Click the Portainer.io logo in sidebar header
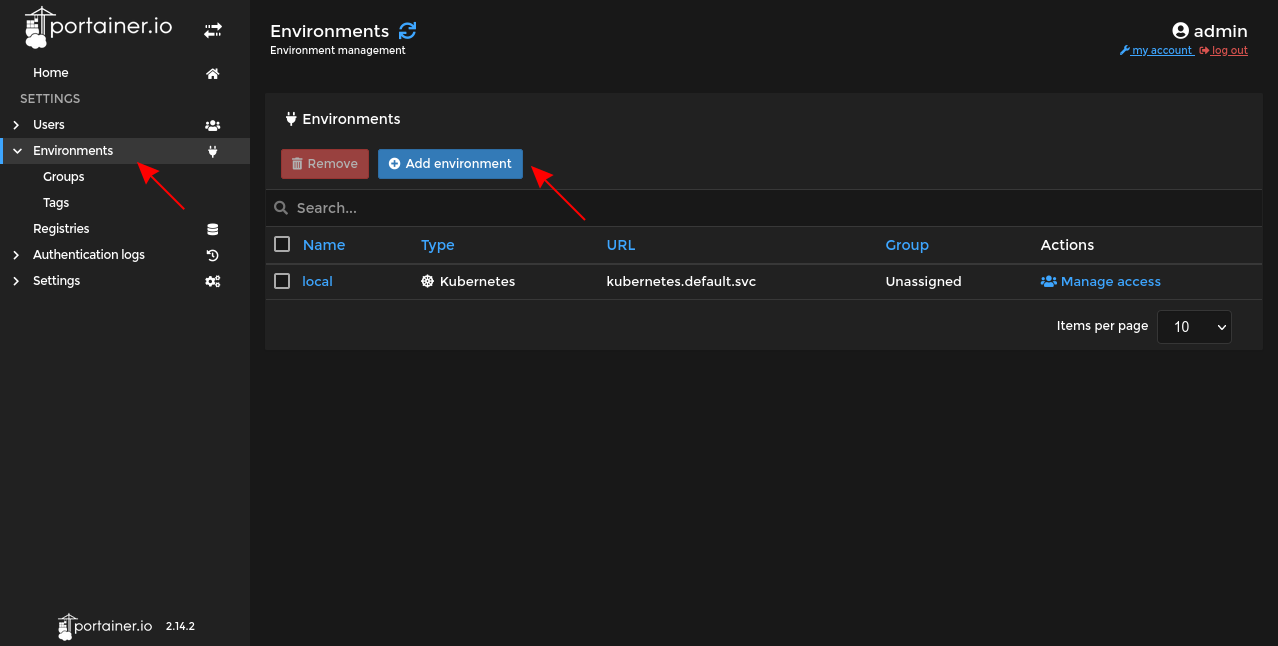The width and height of the screenshot is (1278, 646). point(98,28)
